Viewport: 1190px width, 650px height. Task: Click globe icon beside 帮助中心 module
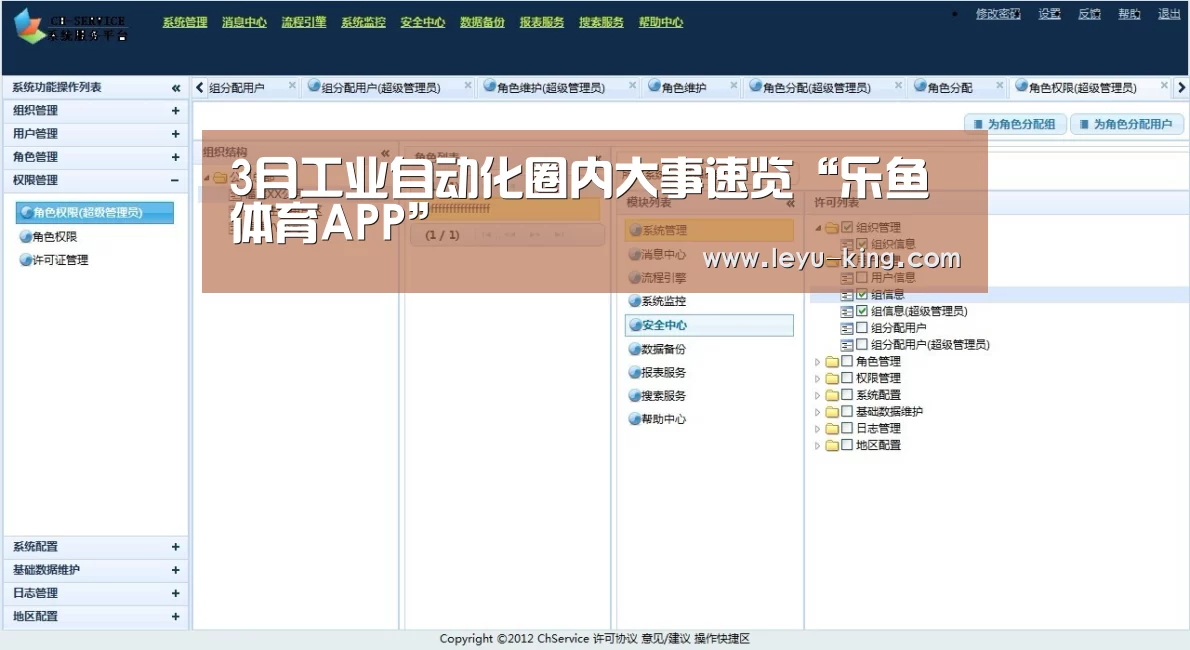pos(634,418)
